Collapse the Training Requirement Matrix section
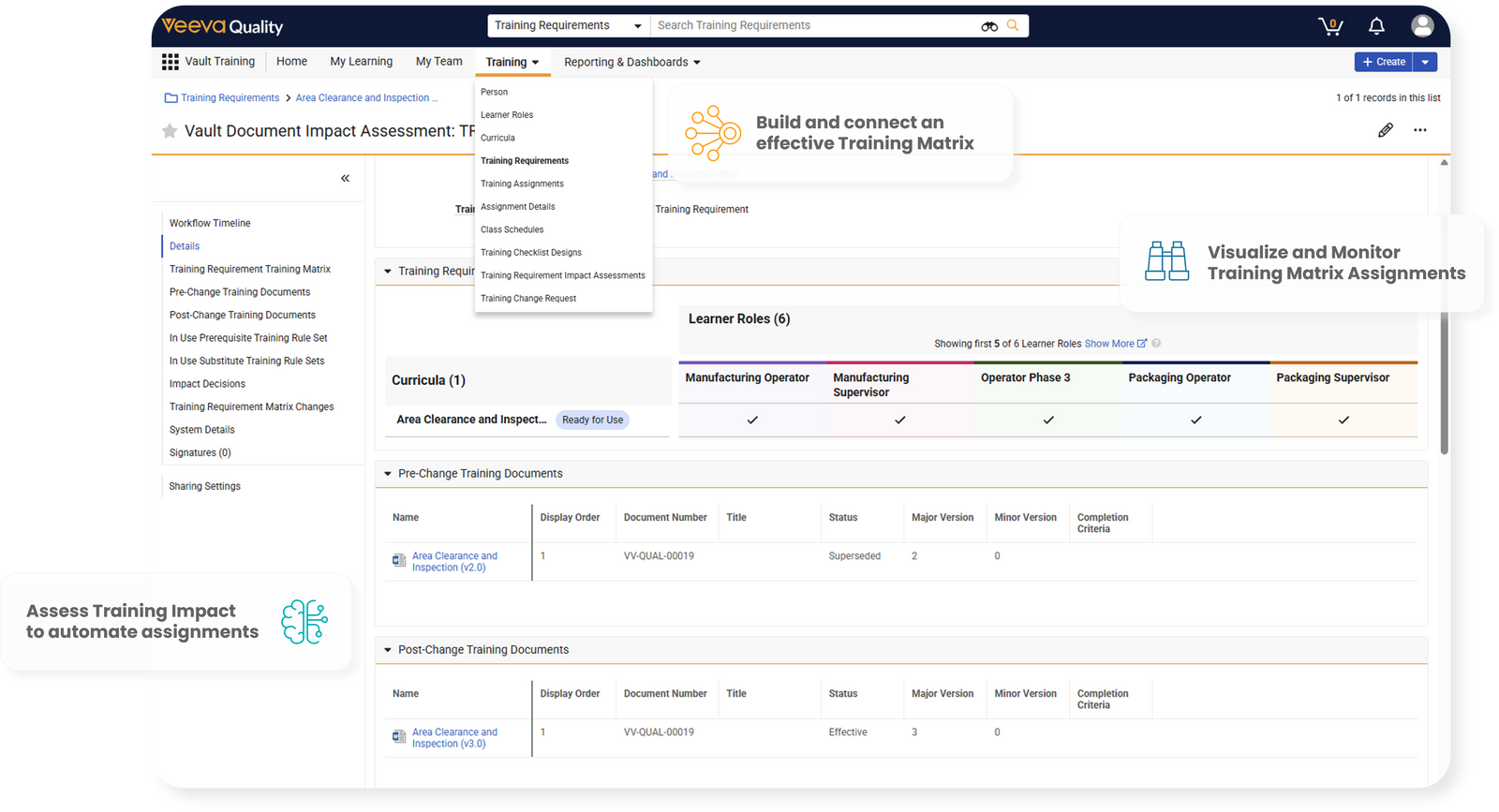This screenshot has width=1499, height=812. (x=388, y=272)
